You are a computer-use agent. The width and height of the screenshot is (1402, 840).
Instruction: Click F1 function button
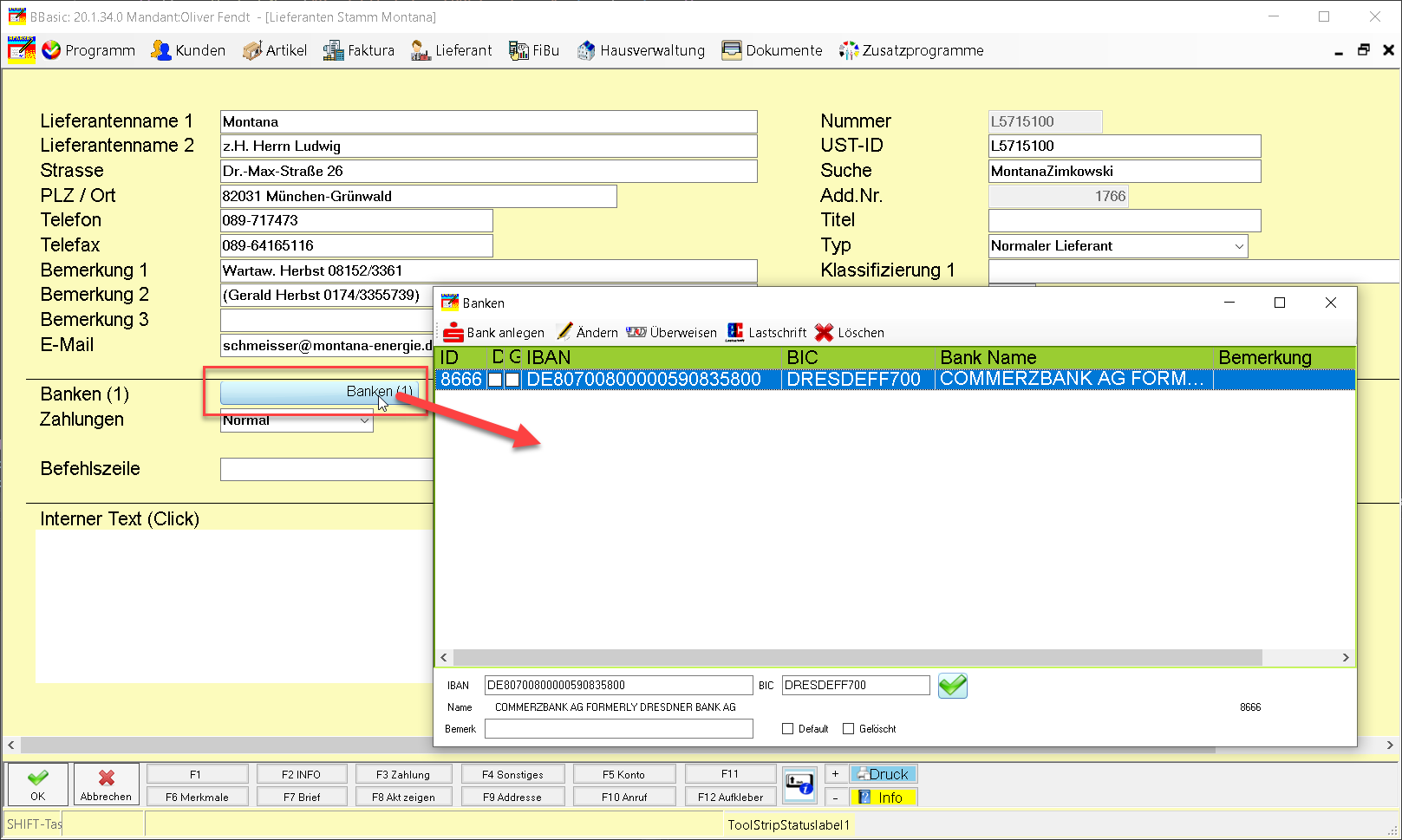click(x=197, y=774)
